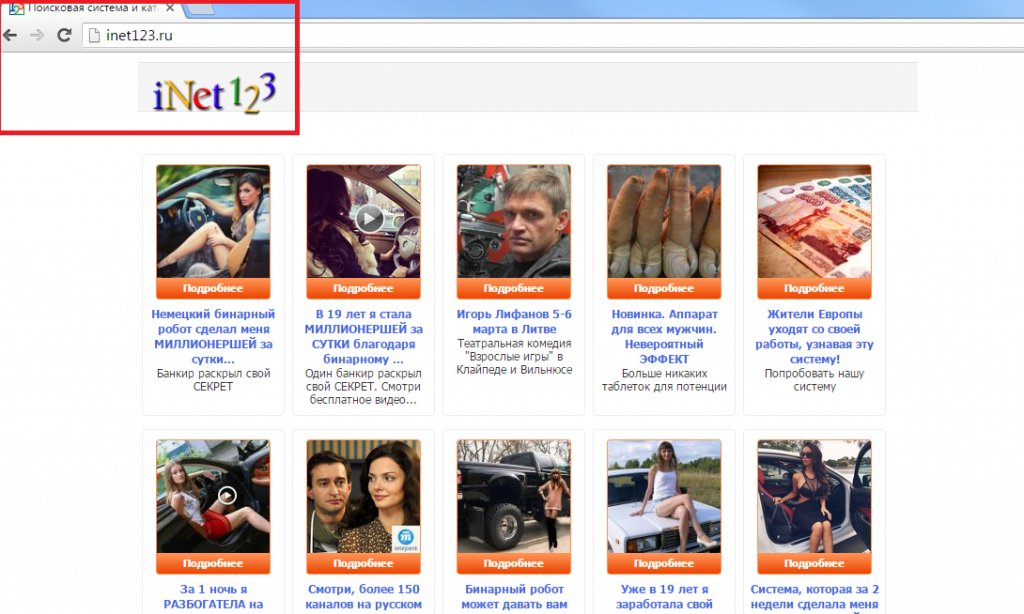The width and height of the screenshot is (1024, 614).
Task: Open thumbnail of woman sitting on white car
Action: click(x=664, y=496)
